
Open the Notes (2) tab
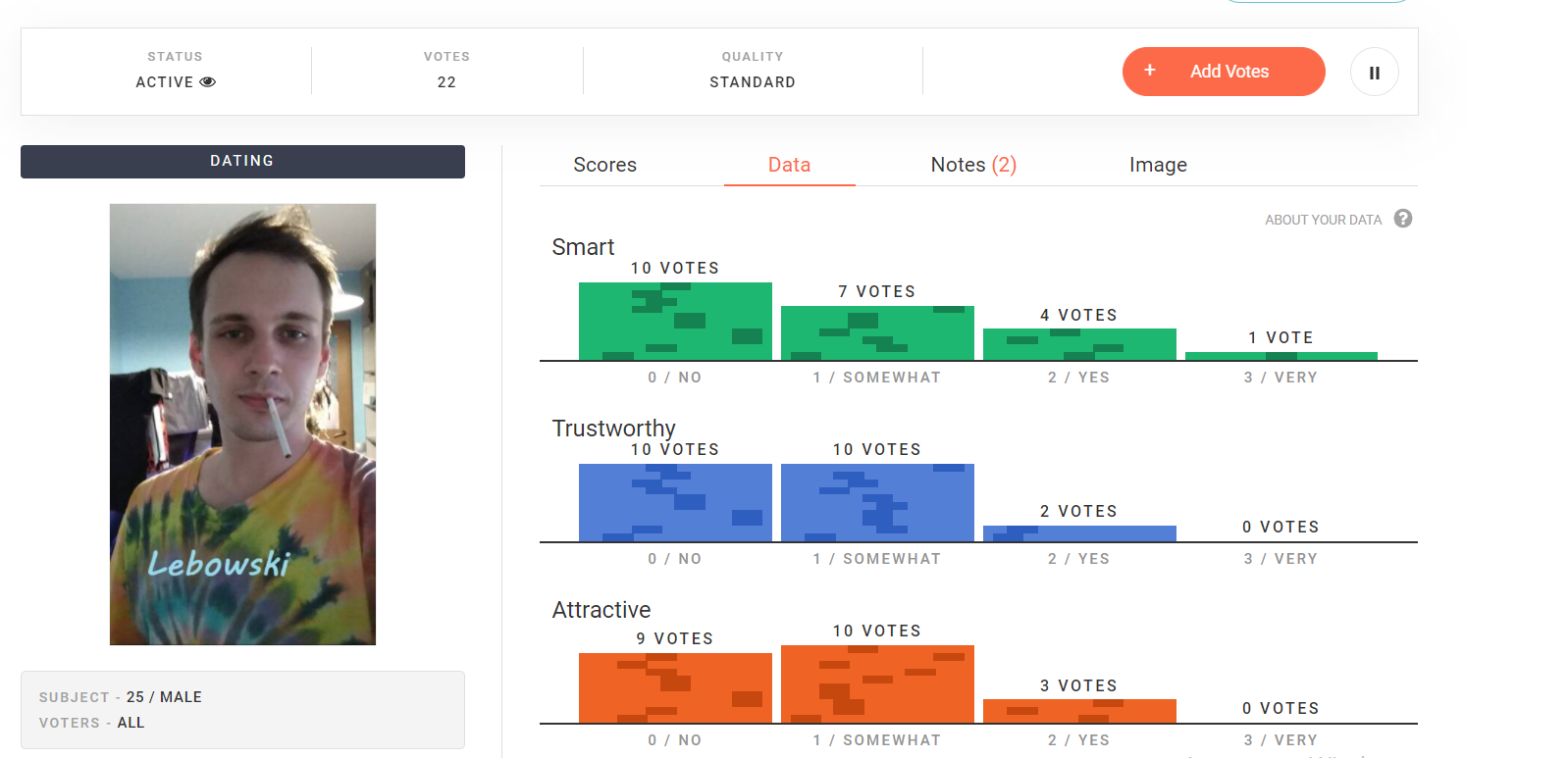[972, 165]
